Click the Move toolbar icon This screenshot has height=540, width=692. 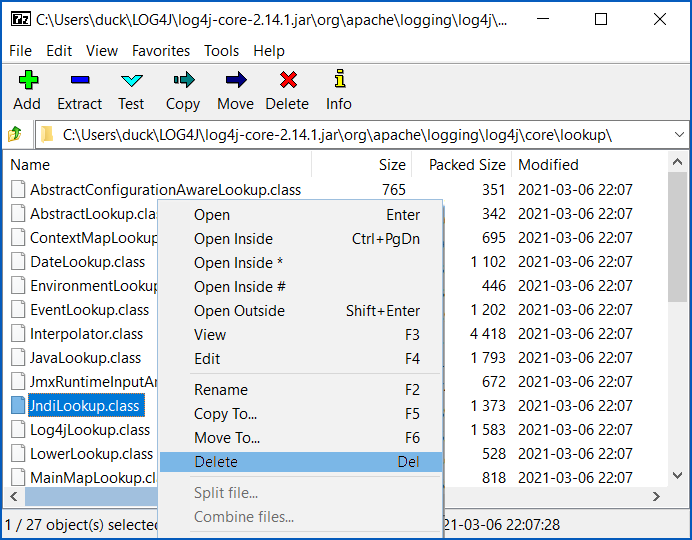click(236, 80)
